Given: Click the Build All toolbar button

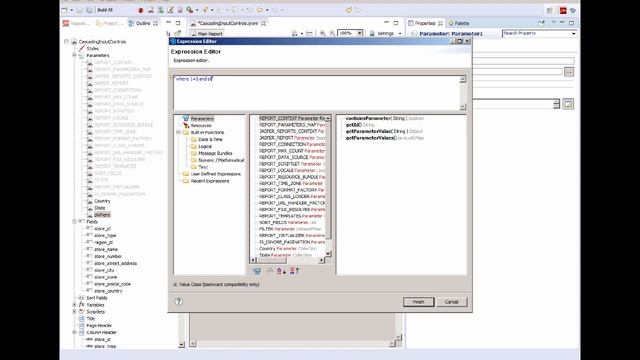Looking at the screenshot, I should 104,10.
